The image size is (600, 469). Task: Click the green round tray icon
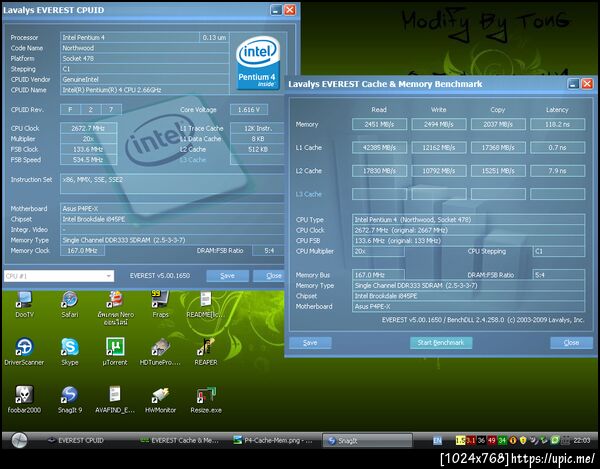coord(554,441)
